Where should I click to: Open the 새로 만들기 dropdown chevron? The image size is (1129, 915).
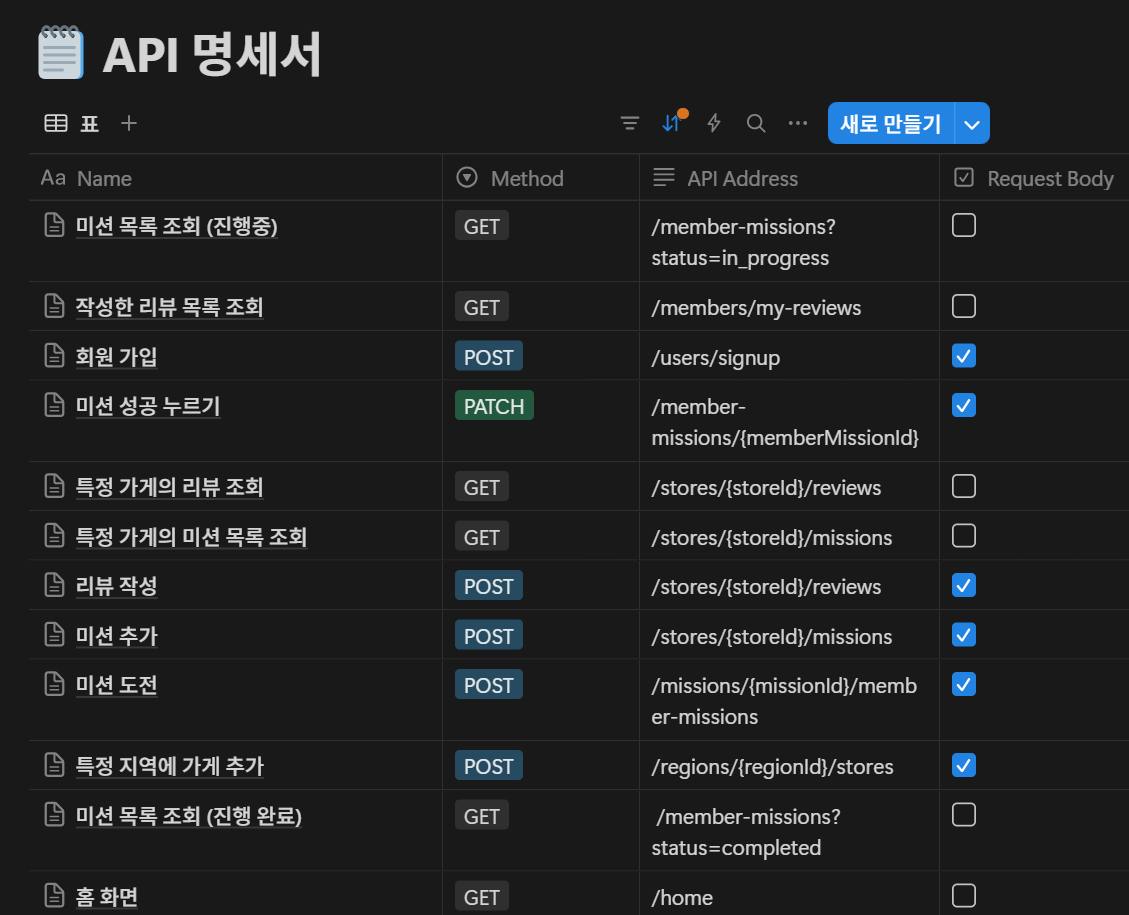pos(971,123)
